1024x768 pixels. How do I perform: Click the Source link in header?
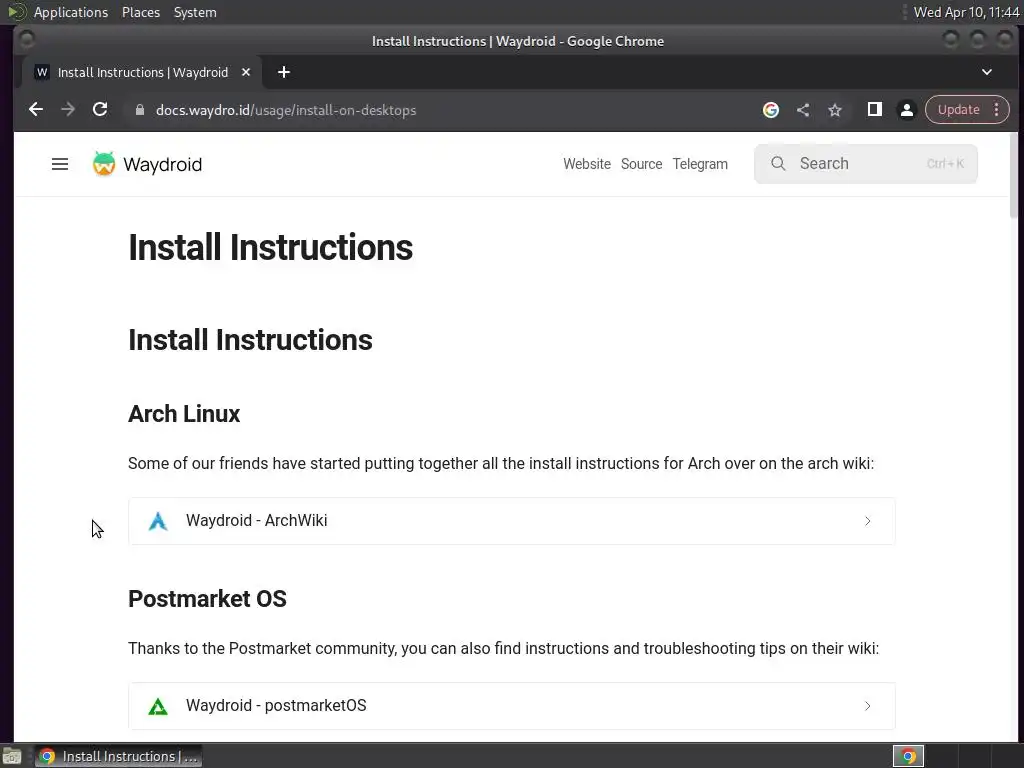(641, 164)
